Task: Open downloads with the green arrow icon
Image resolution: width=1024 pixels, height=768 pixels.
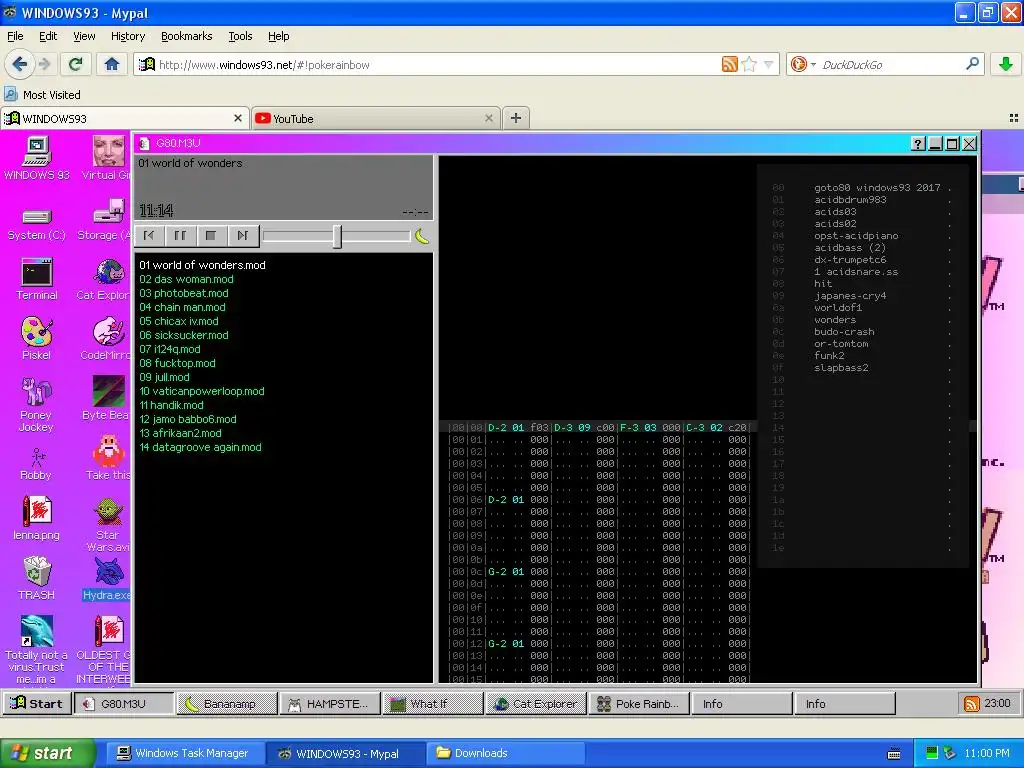Action: [1005, 64]
